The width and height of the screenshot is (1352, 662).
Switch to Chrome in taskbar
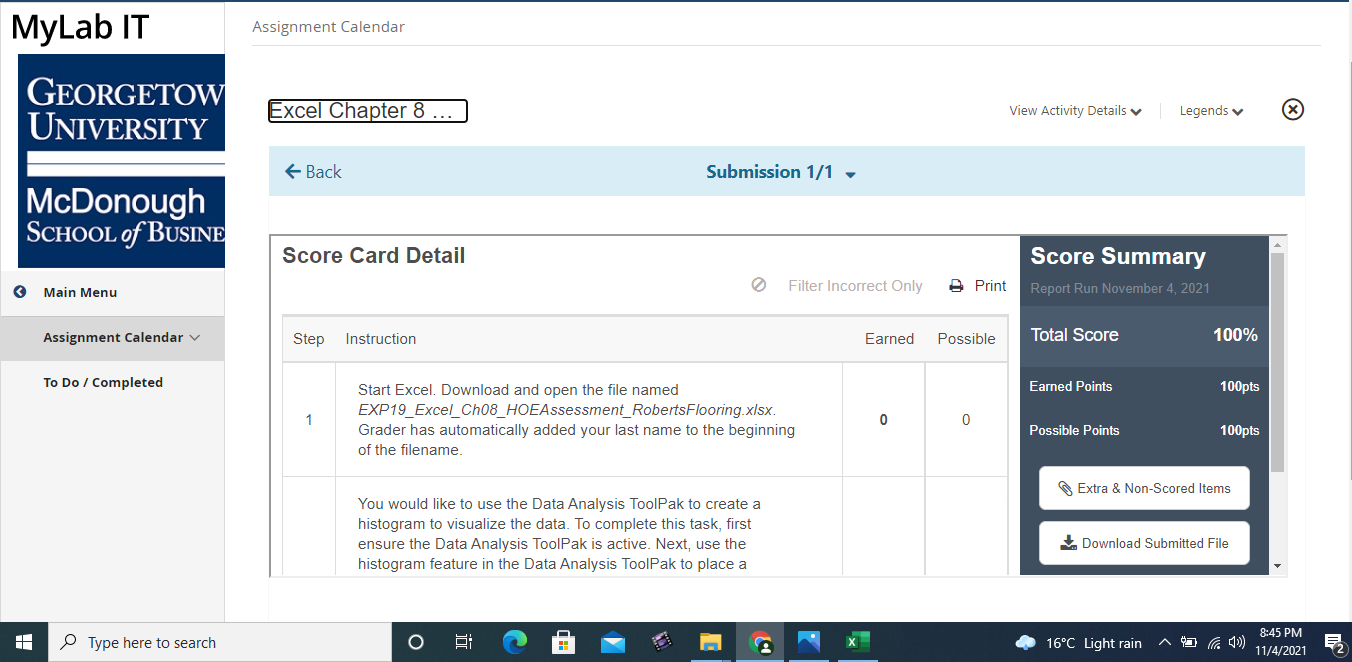click(x=760, y=642)
